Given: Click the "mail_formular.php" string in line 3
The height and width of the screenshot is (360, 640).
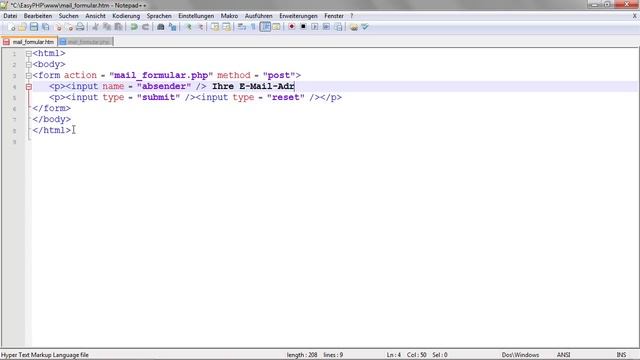Looking at the screenshot, I should [161, 76].
